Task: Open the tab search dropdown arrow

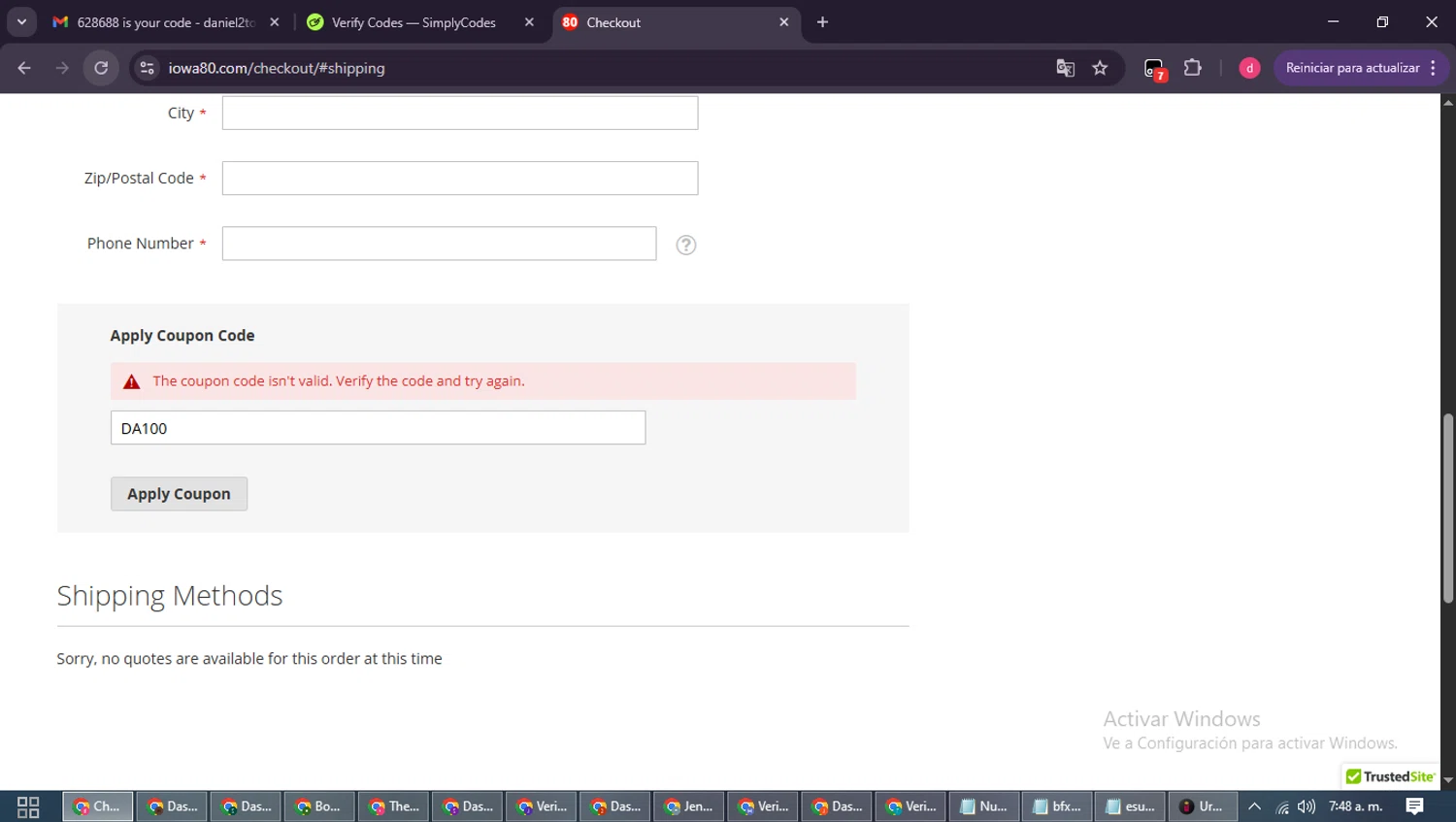Action: click(21, 22)
